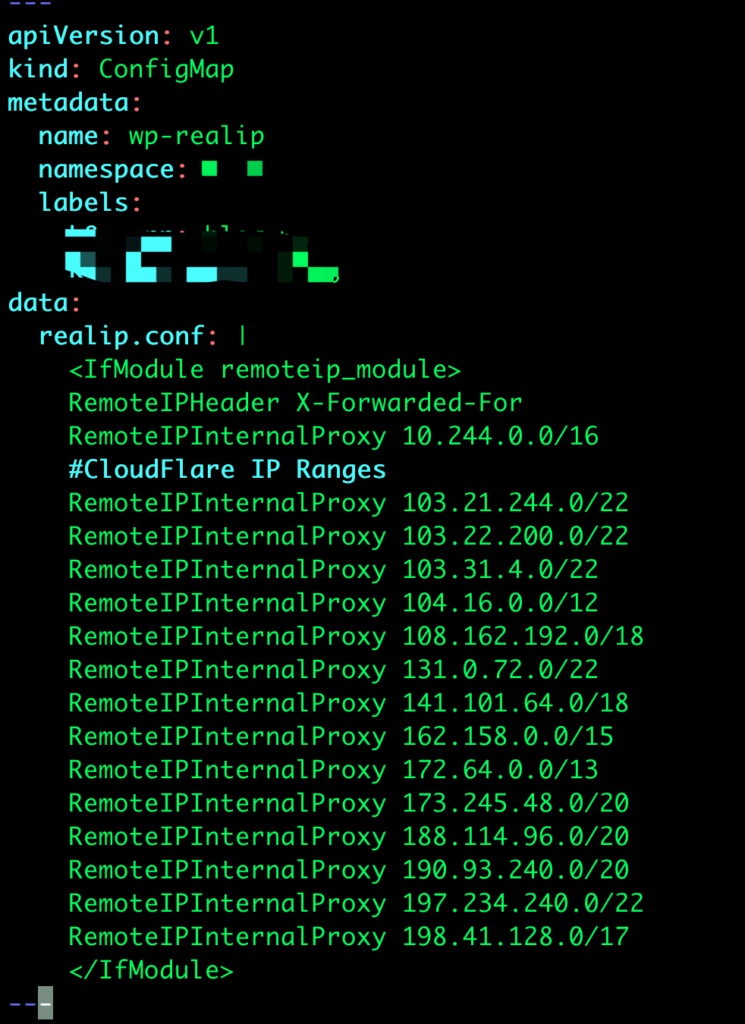This screenshot has height=1024, width=745.
Task: Click the 162.158.0.0/15 IP range
Action: [508, 737]
